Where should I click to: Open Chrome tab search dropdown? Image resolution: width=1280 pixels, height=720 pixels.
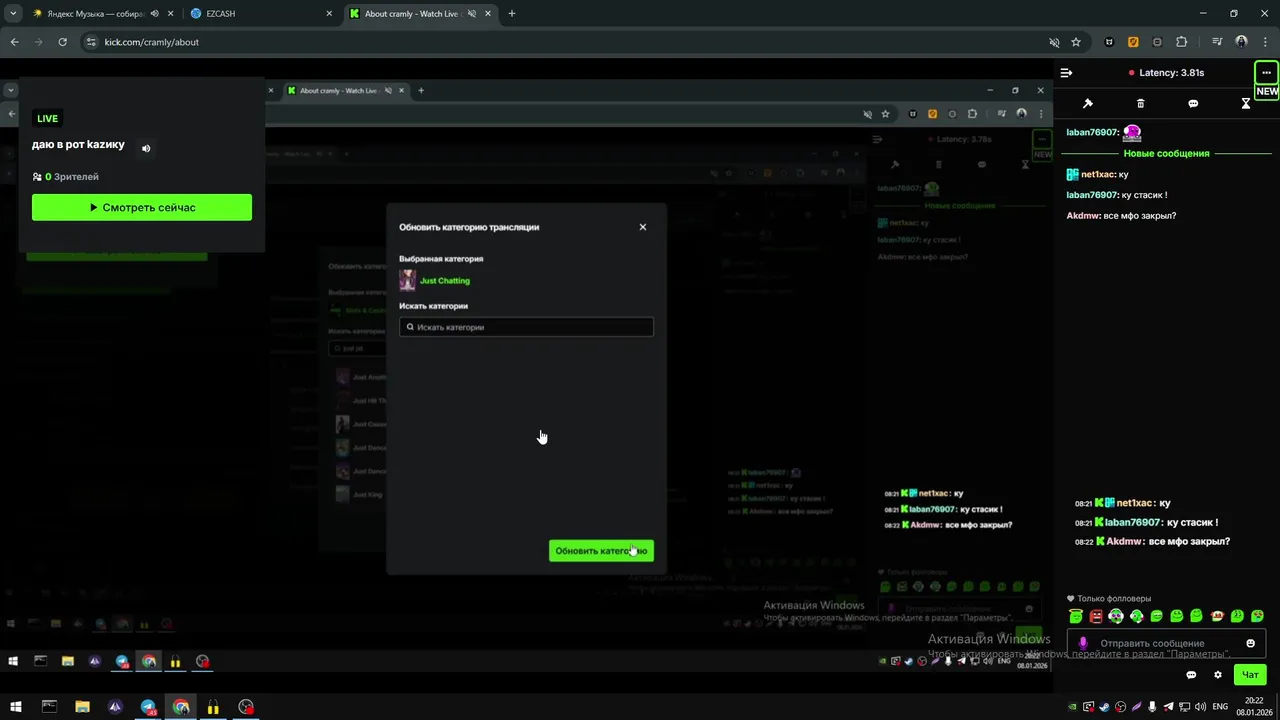click(x=13, y=14)
